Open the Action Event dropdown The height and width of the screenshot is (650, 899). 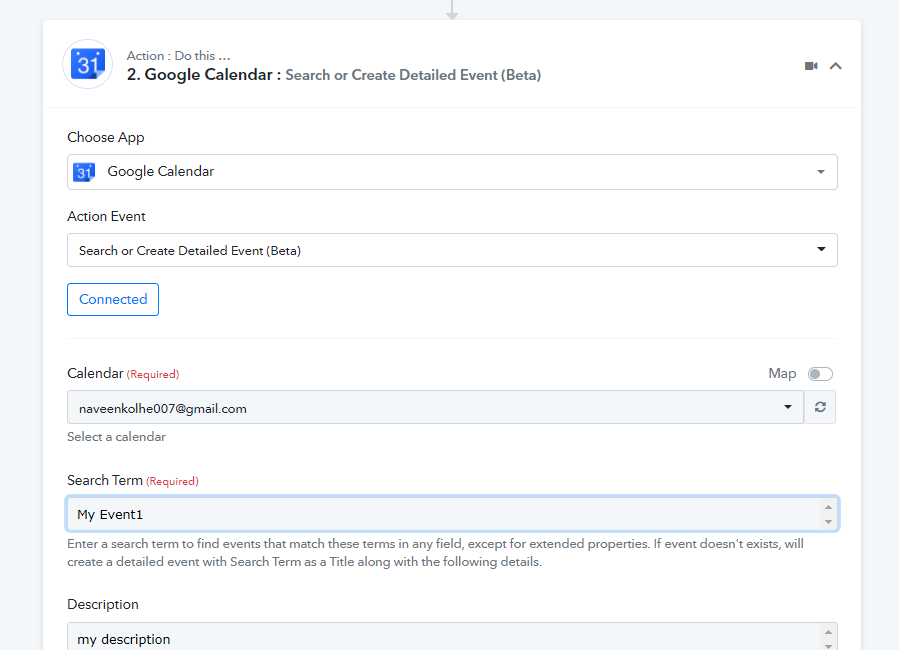(x=452, y=250)
